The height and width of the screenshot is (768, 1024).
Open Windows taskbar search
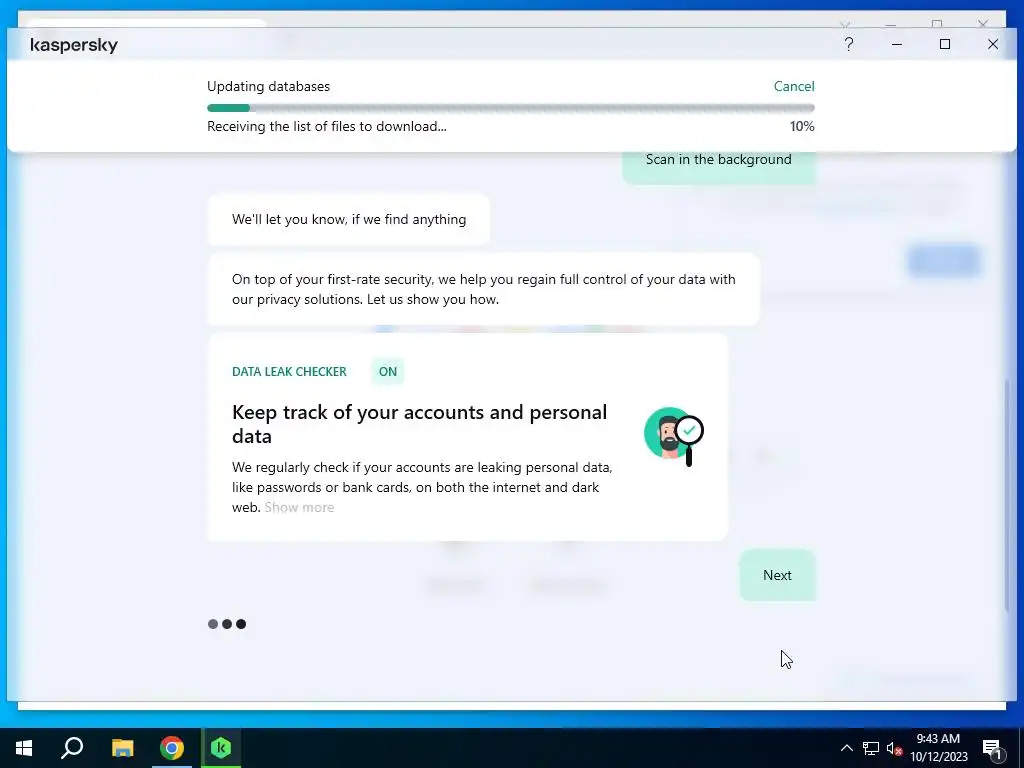(x=72, y=748)
